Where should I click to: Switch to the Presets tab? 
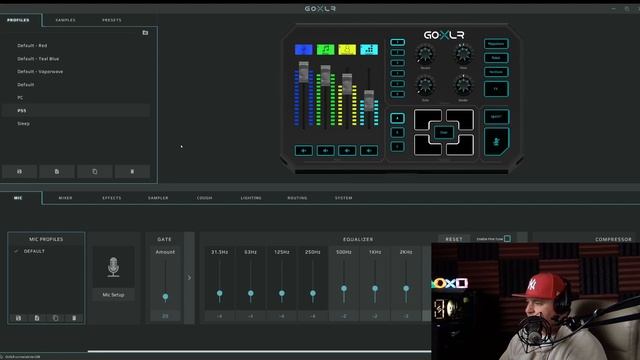[x=111, y=20]
